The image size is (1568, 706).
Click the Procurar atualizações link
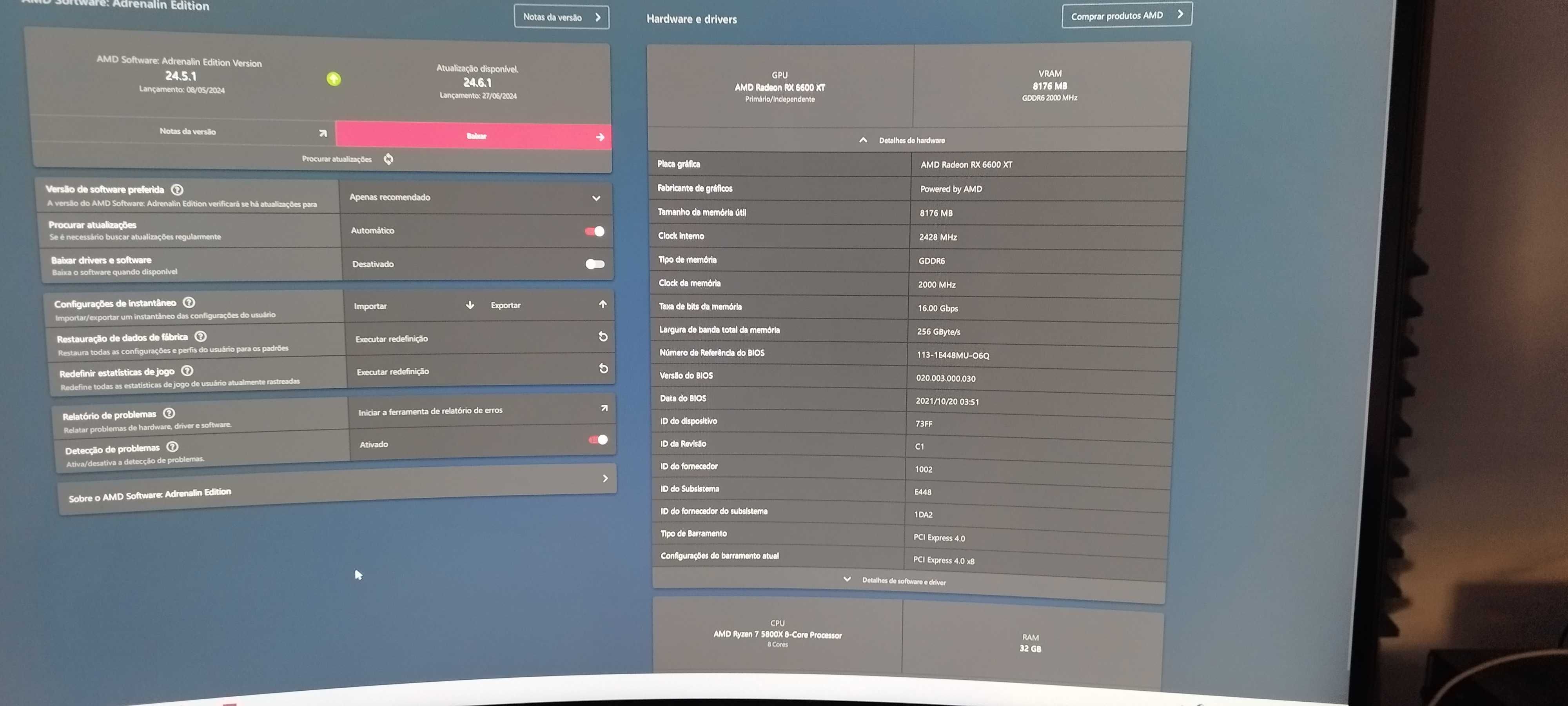337,159
